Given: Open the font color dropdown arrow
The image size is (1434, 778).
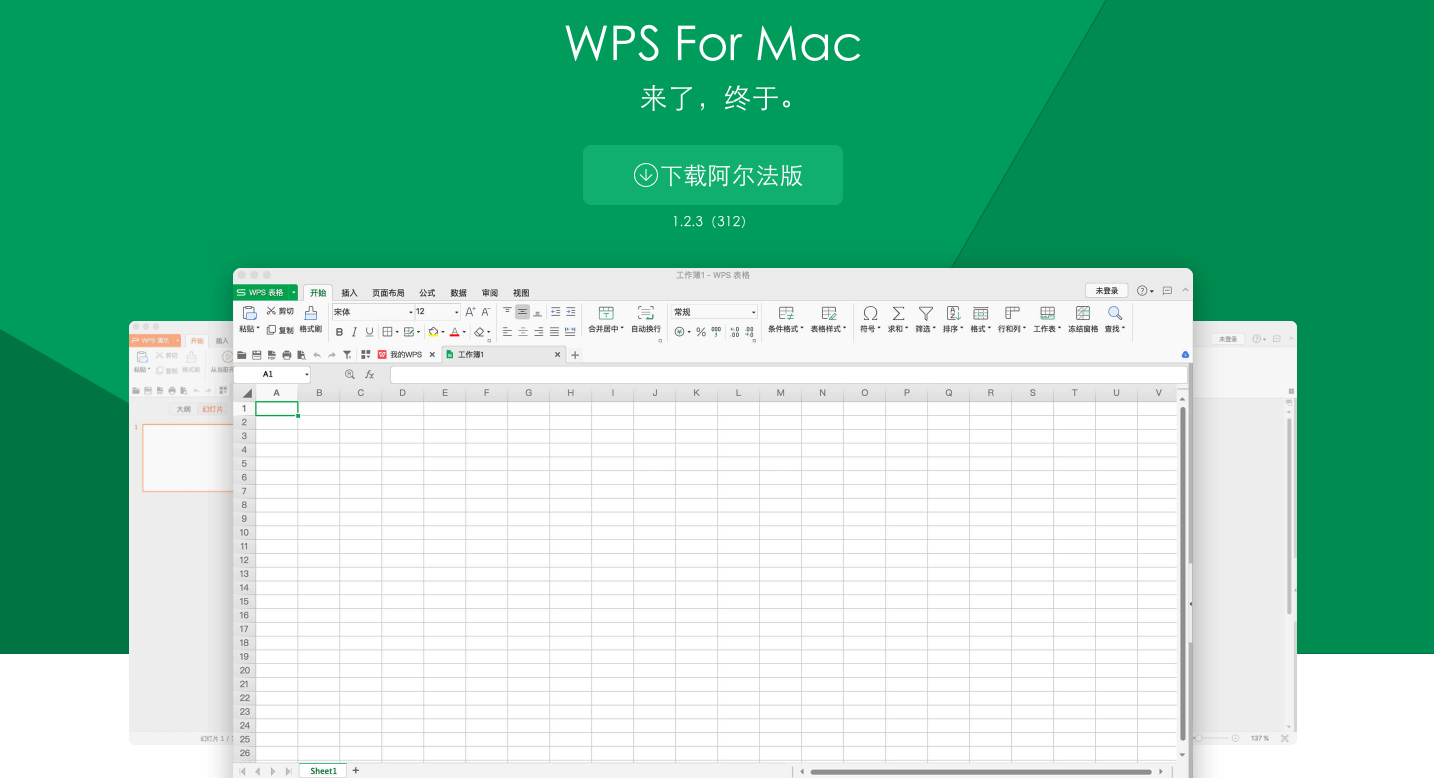Looking at the screenshot, I should tap(464, 332).
